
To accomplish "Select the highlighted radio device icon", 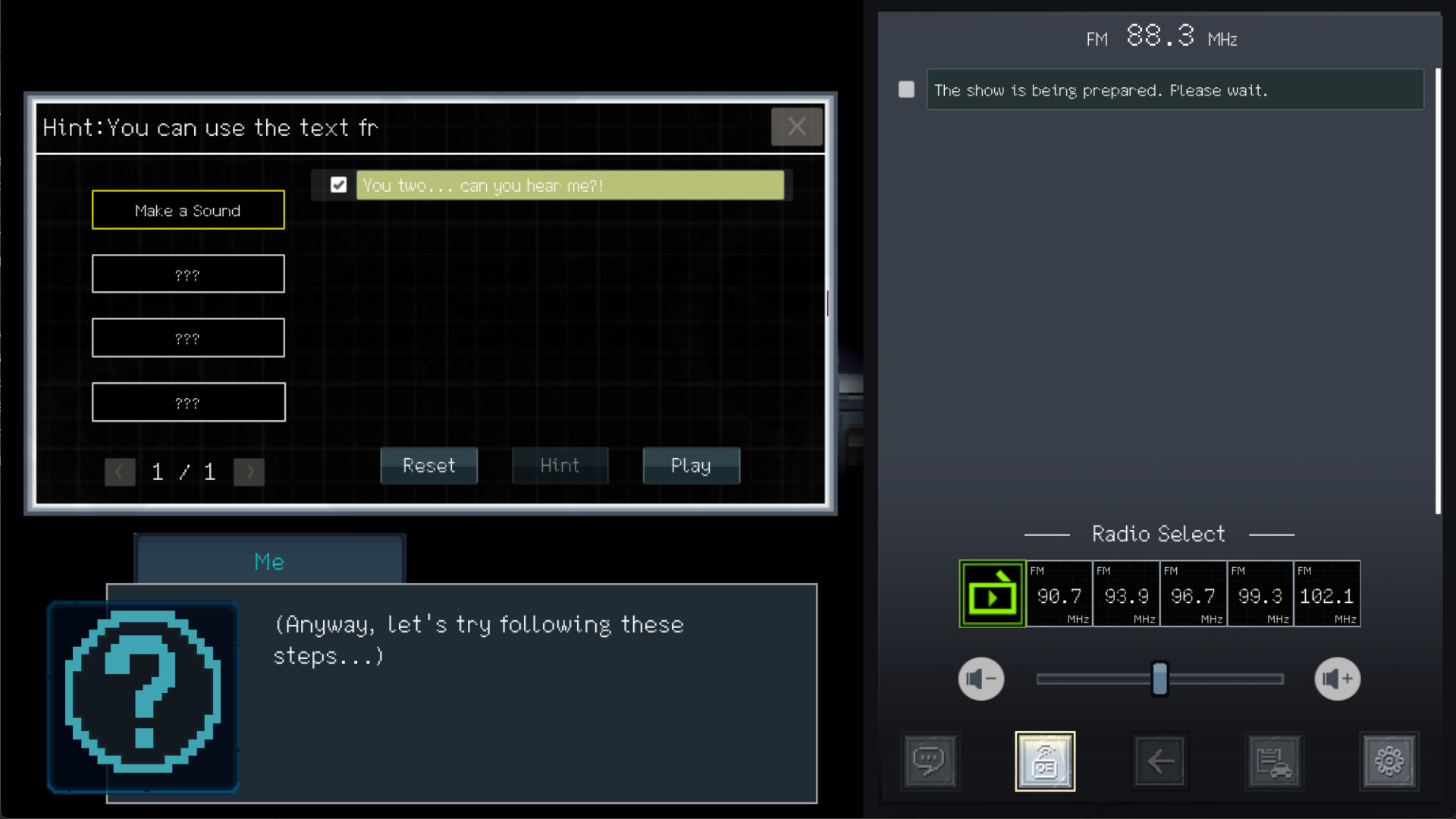I will (1045, 761).
